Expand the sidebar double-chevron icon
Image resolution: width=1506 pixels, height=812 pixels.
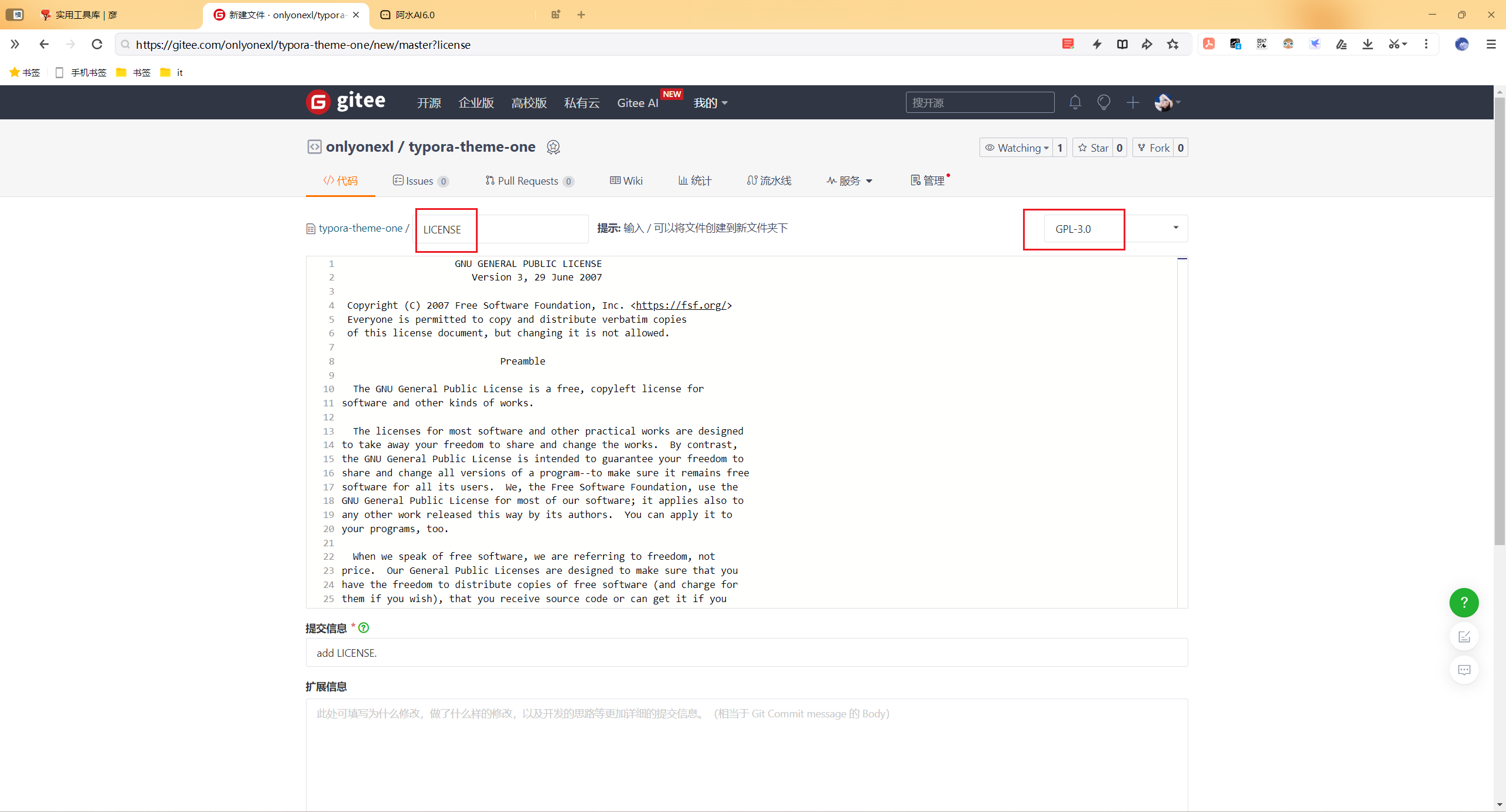(x=15, y=44)
